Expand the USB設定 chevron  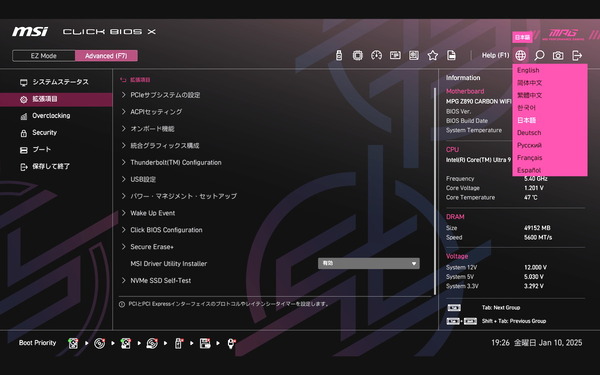pos(124,179)
